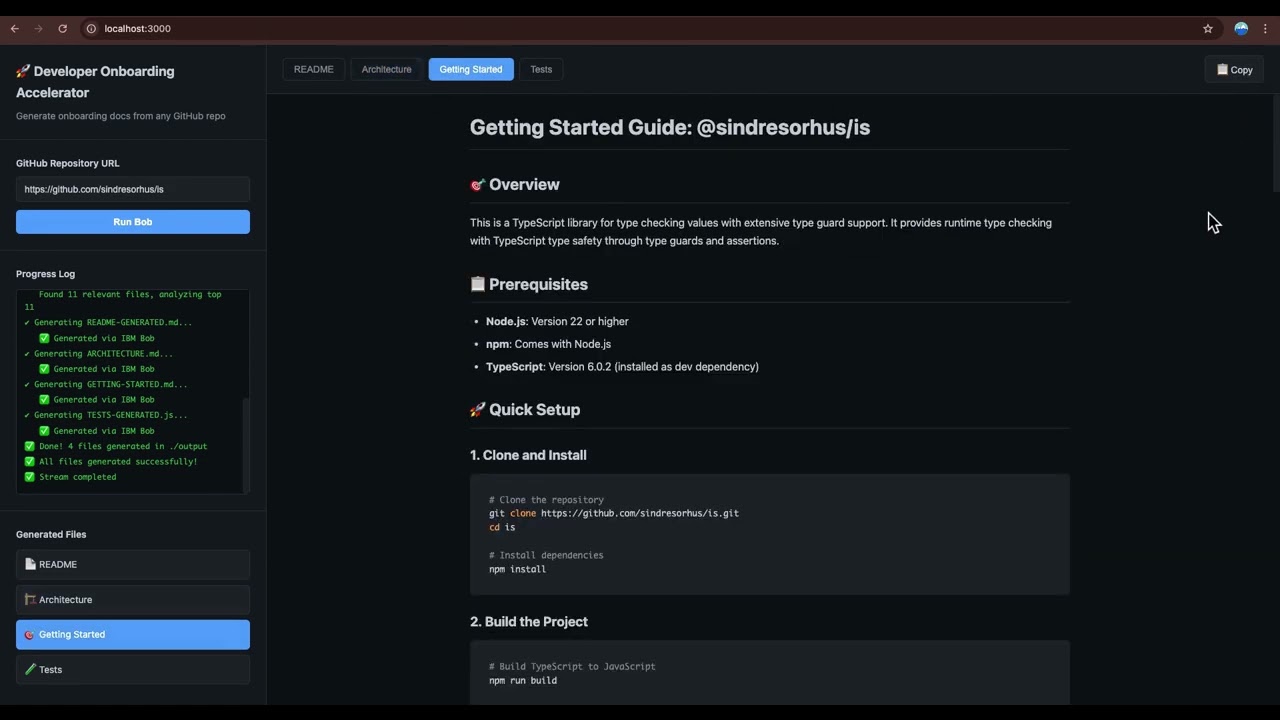Screen dimensions: 1280x720
Task: Click the "Progress Log" heading
Action: tap(45, 274)
